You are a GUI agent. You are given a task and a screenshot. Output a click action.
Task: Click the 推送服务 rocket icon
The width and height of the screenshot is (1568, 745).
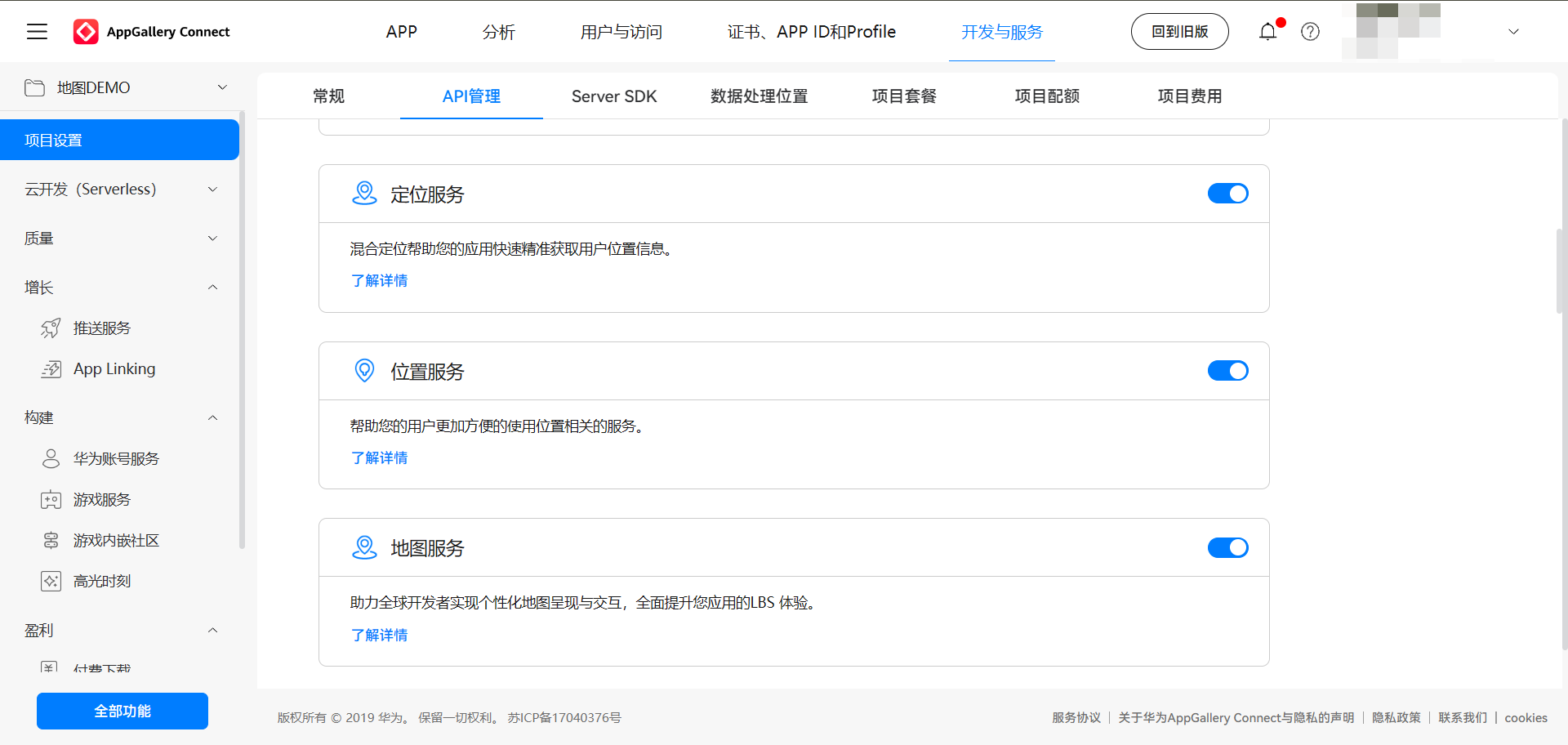[x=51, y=328]
